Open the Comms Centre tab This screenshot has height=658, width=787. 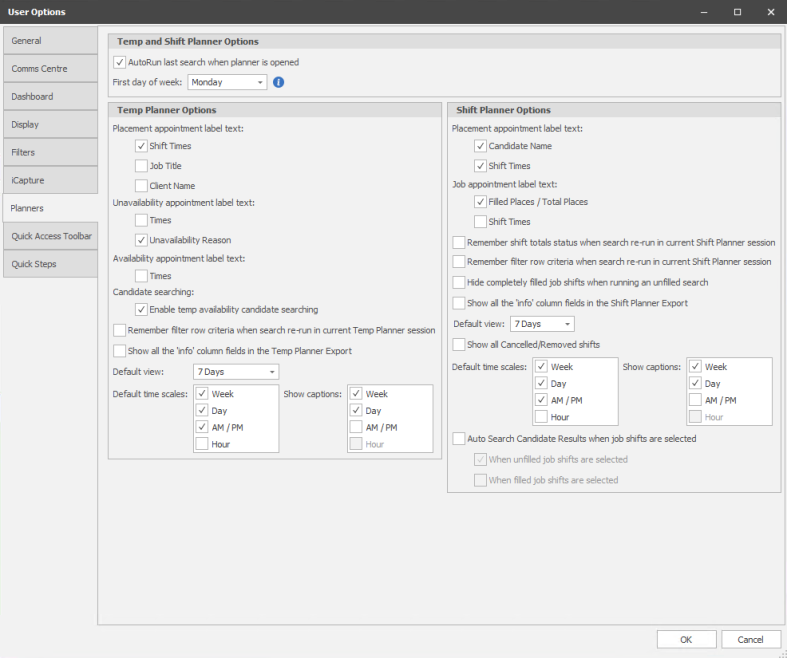(x=50, y=69)
